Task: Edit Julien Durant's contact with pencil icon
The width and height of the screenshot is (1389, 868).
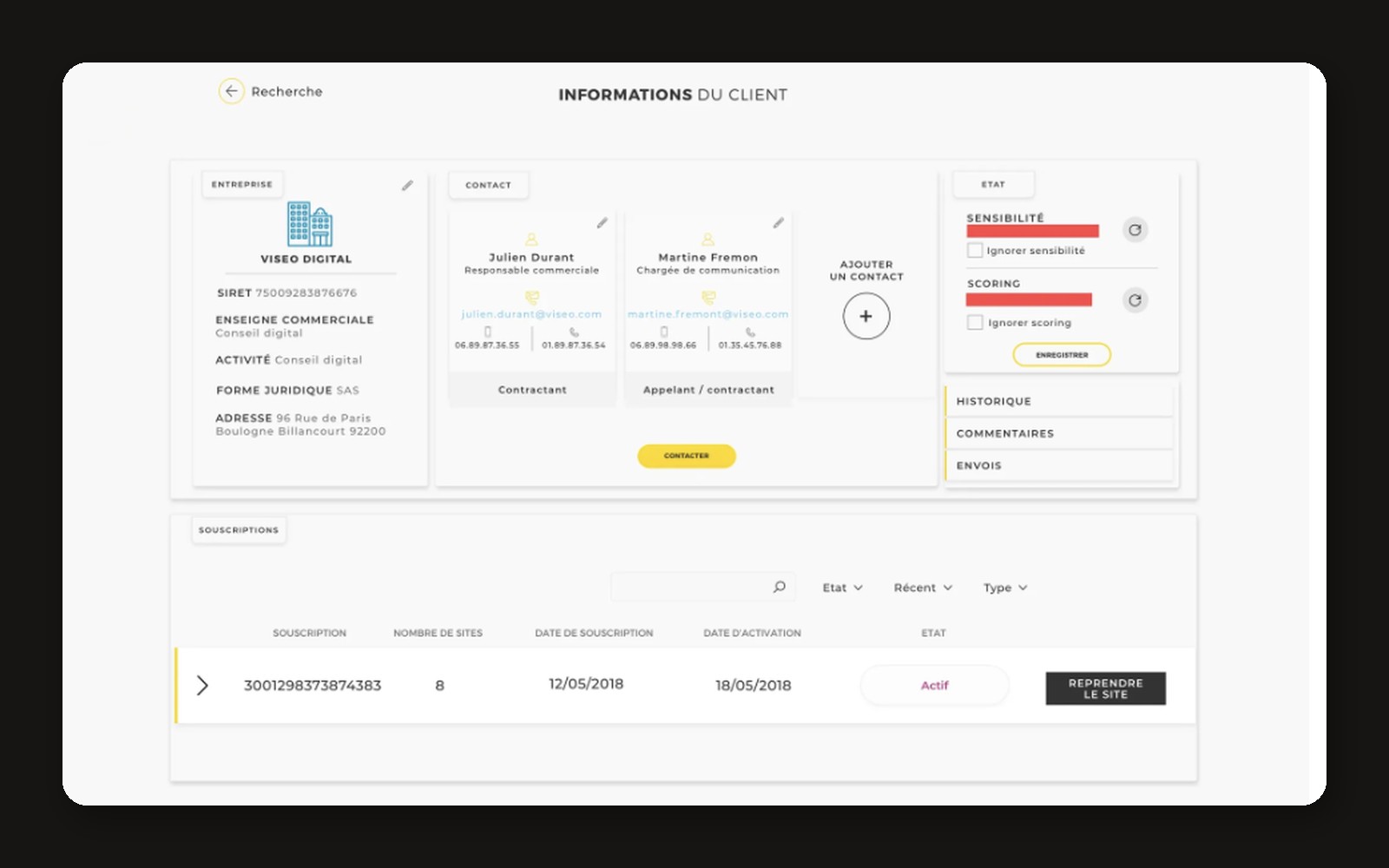Action: coord(602,223)
